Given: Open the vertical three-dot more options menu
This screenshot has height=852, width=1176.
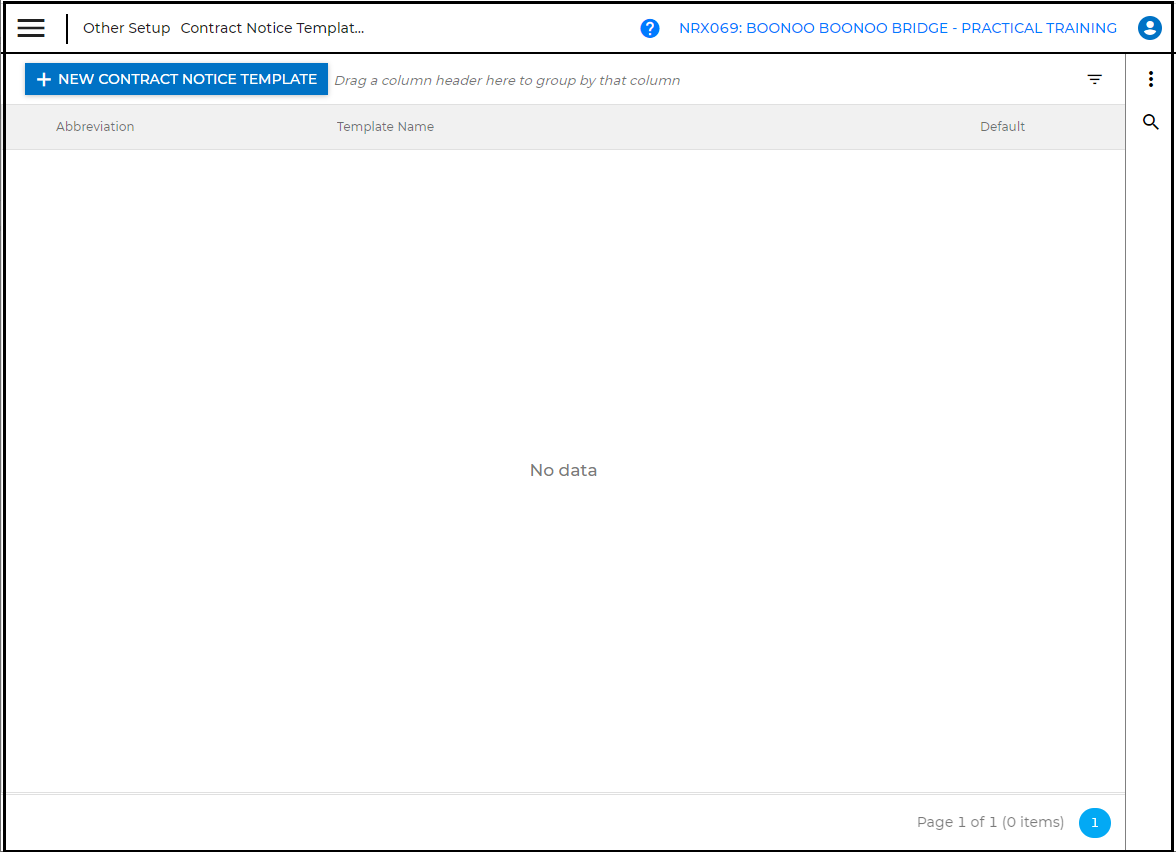Looking at the screenshot, I should click(1151, 80).
